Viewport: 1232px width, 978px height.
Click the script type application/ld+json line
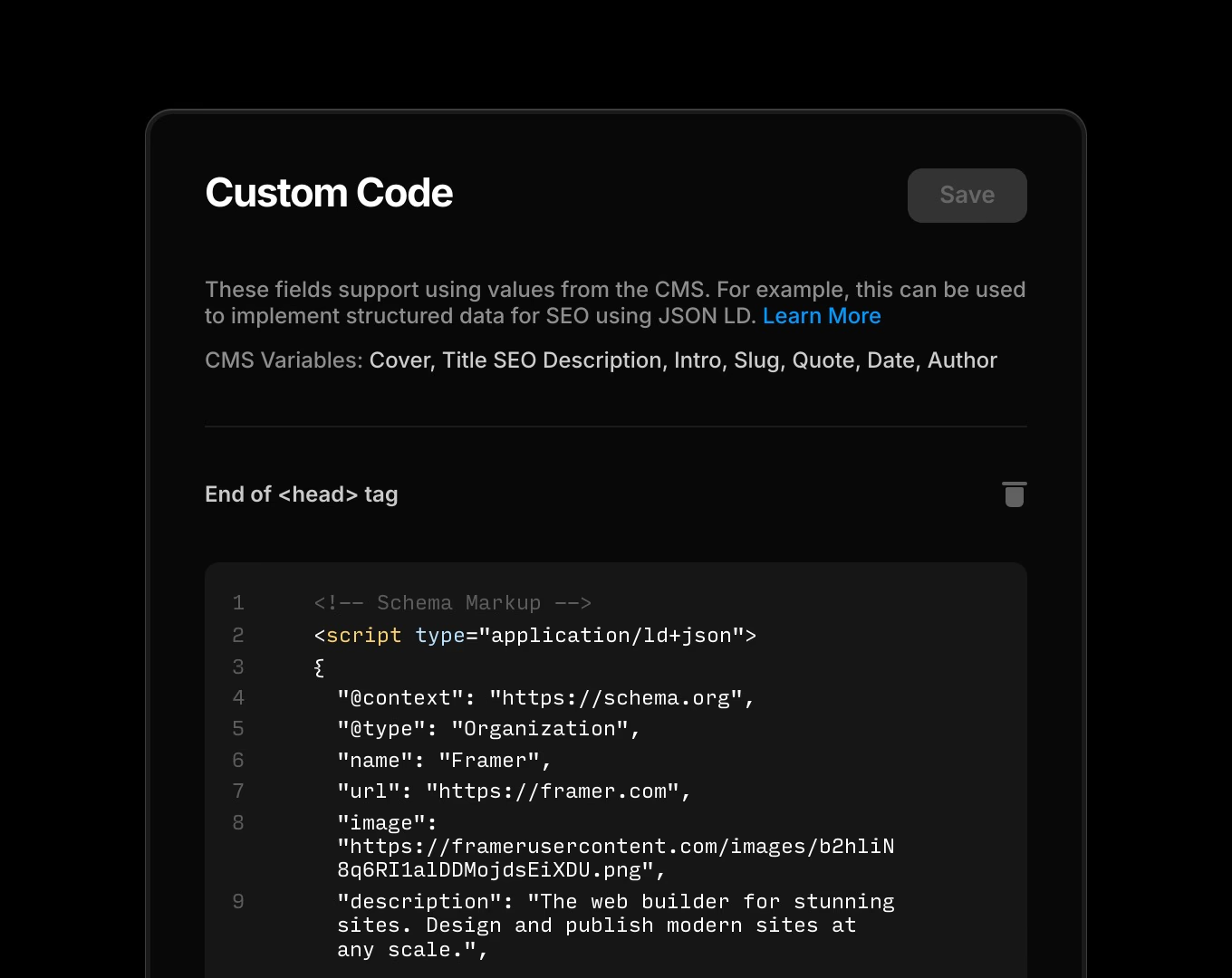point(535,636)
